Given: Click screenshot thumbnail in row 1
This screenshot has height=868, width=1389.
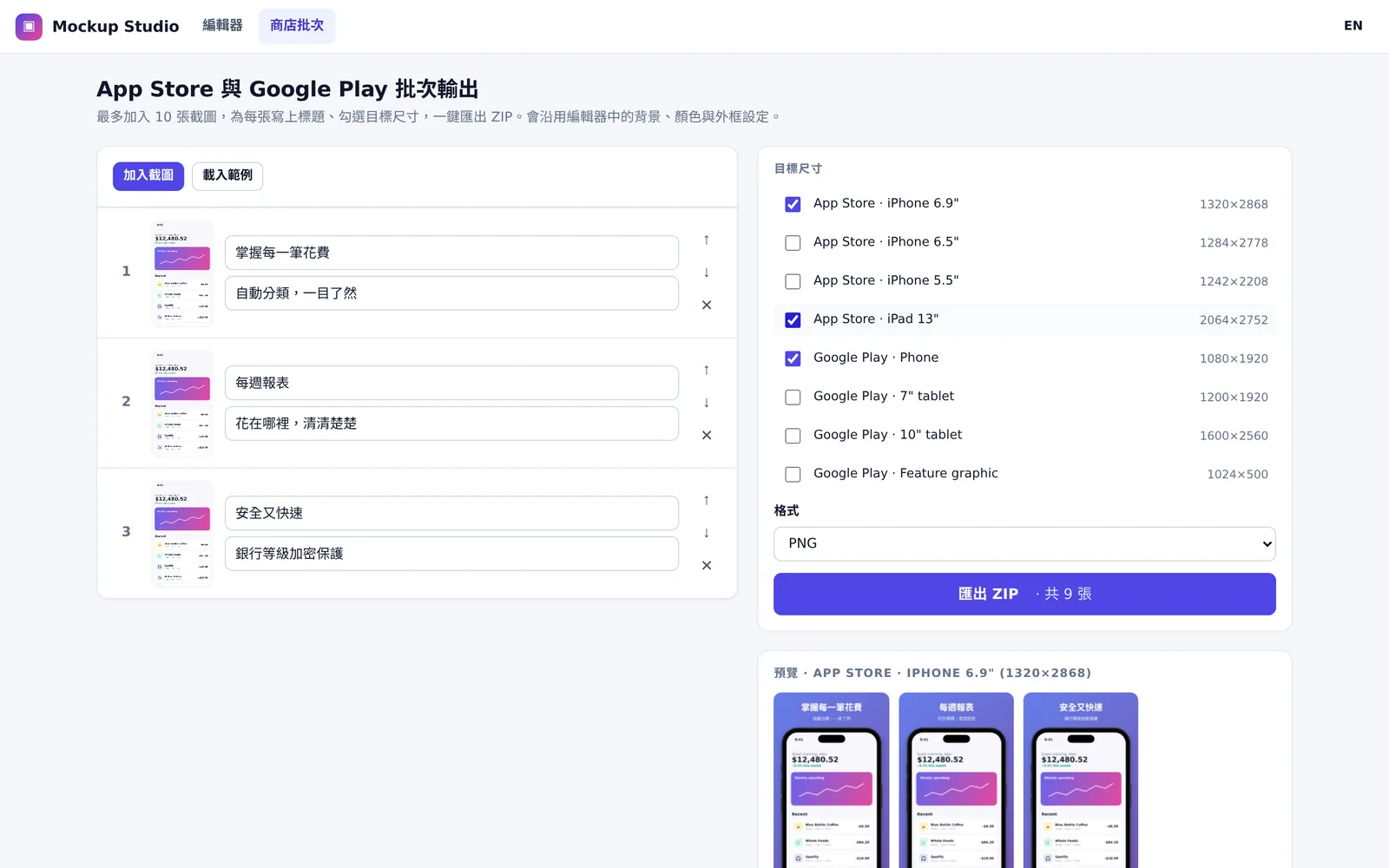Looking at the screenshot, I should (x=182, y=273).
